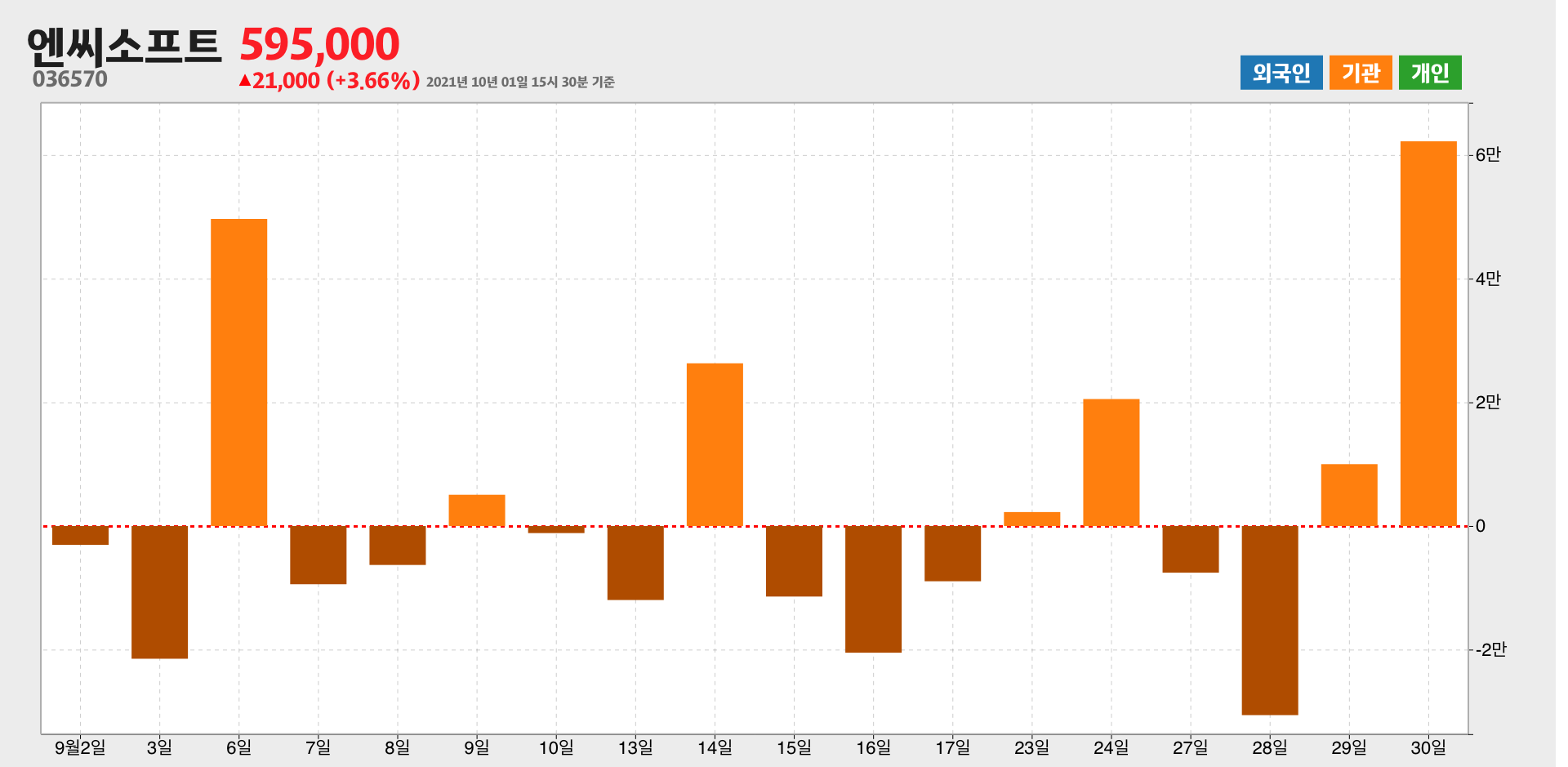1568x767 pixels.
Task: Click the x-axis label 23일
Action: point(1031,747)
